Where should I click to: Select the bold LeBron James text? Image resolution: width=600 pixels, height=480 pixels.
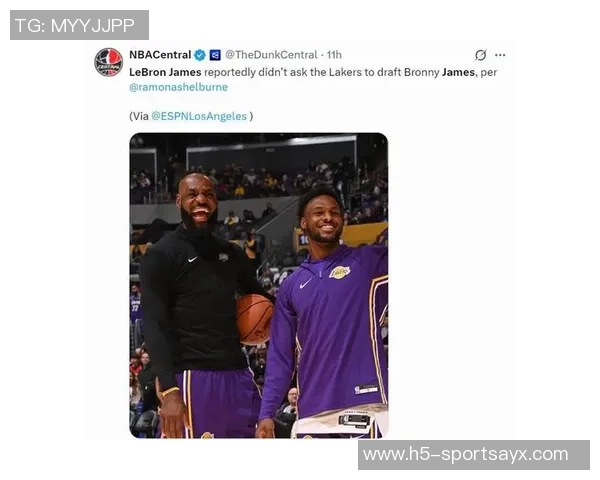coord(165,72)
